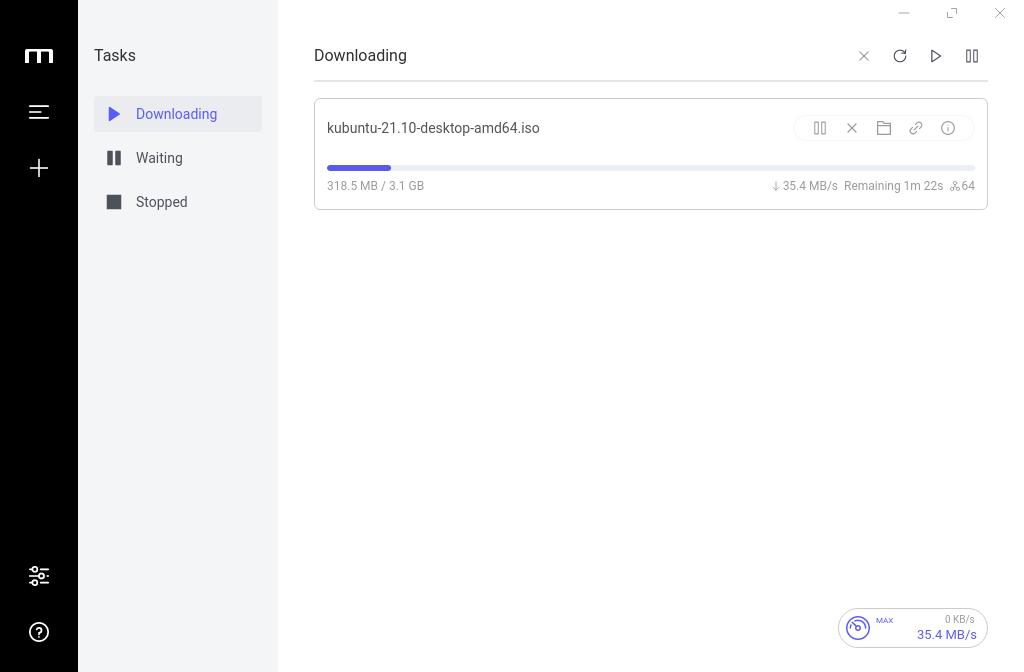Click the task's 35.4 MB/s download speed
The width and height of the screenshot is (1024, 672).
[x=805, y=185]
